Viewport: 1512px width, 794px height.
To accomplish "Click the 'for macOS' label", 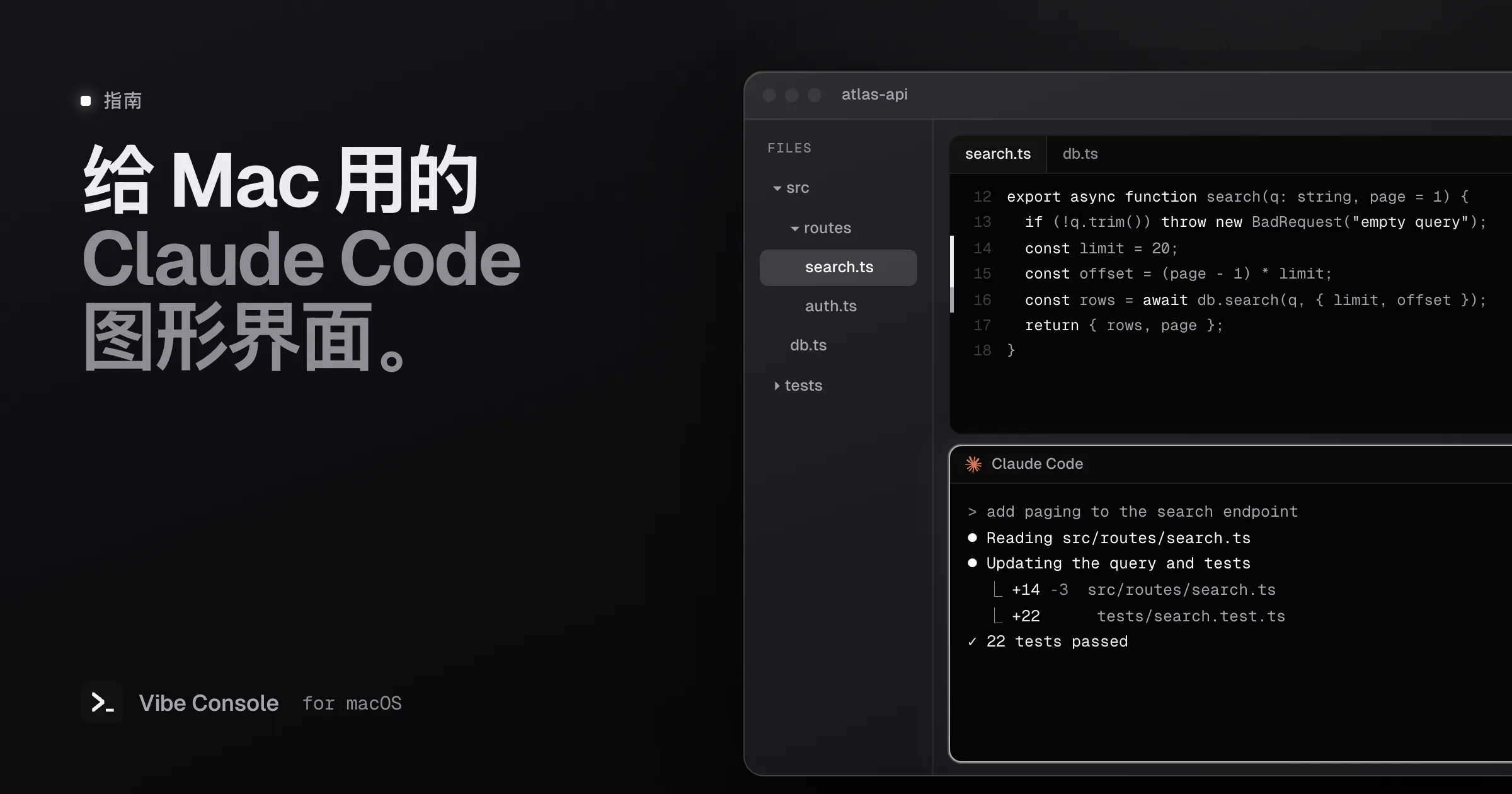I will [x=352, y=704].
